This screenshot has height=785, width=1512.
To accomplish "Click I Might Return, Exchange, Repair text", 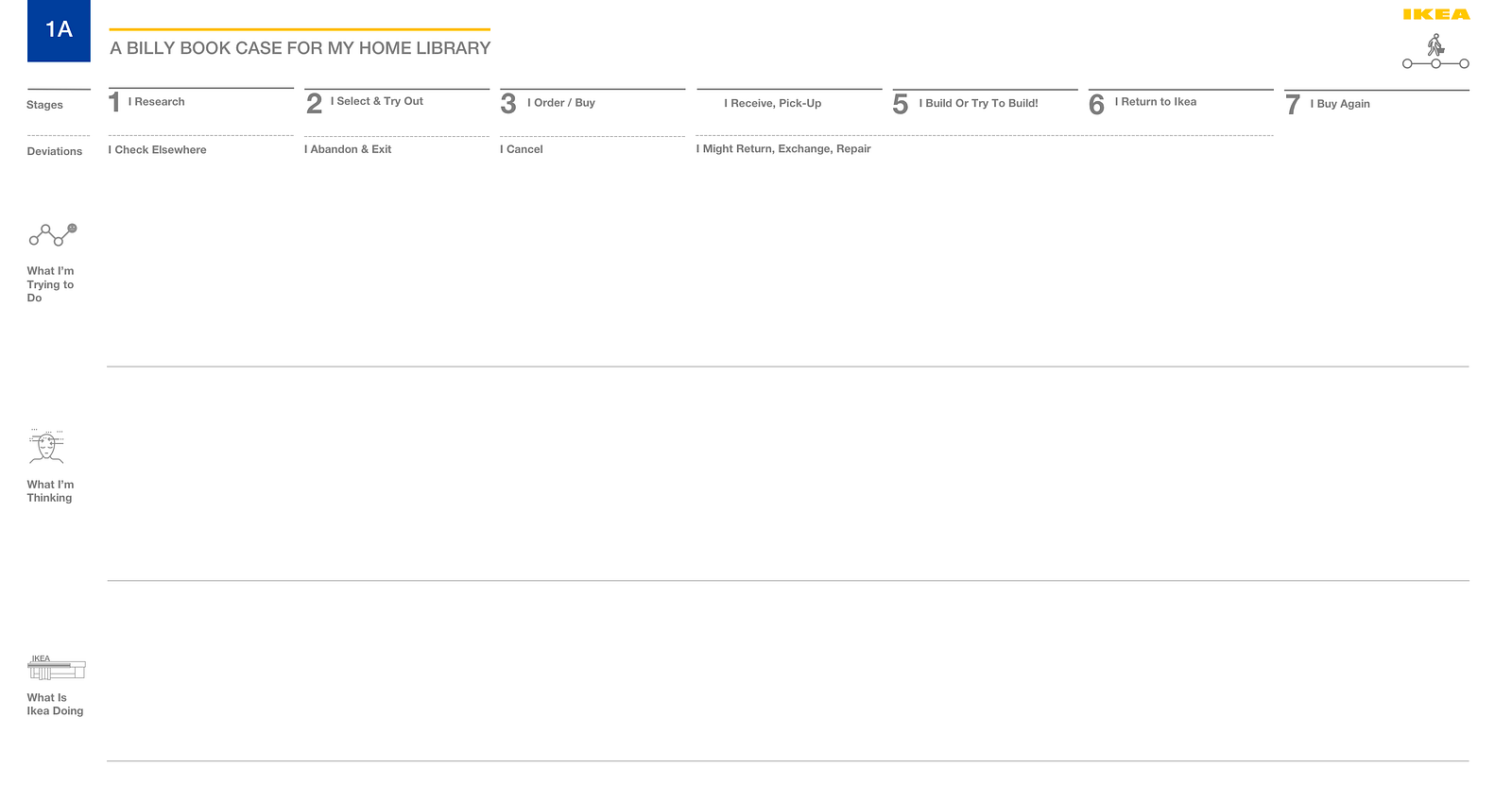I will tap(783, 149).
